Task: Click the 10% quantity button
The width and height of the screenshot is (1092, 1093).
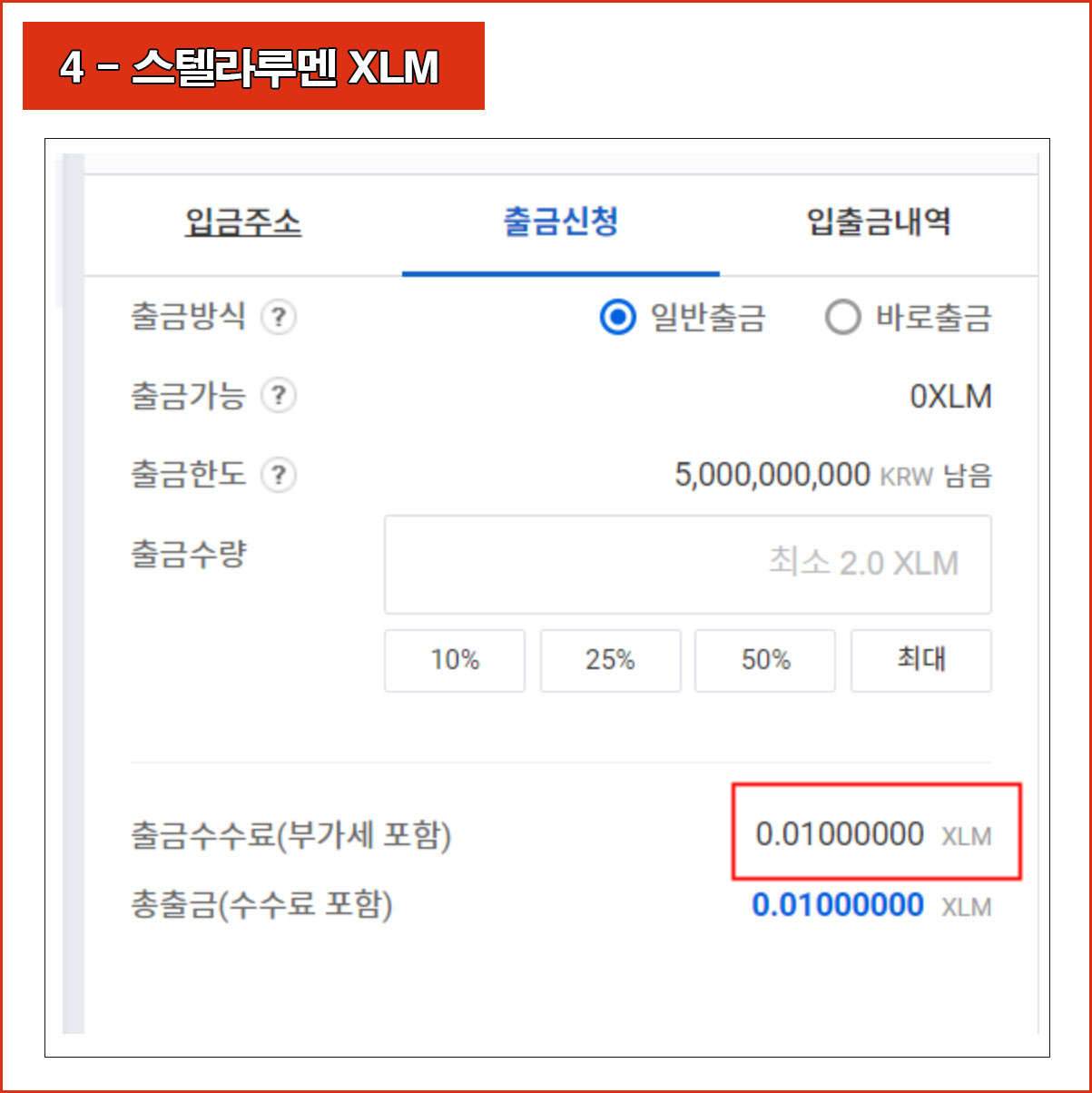Action: coord(455,660)
